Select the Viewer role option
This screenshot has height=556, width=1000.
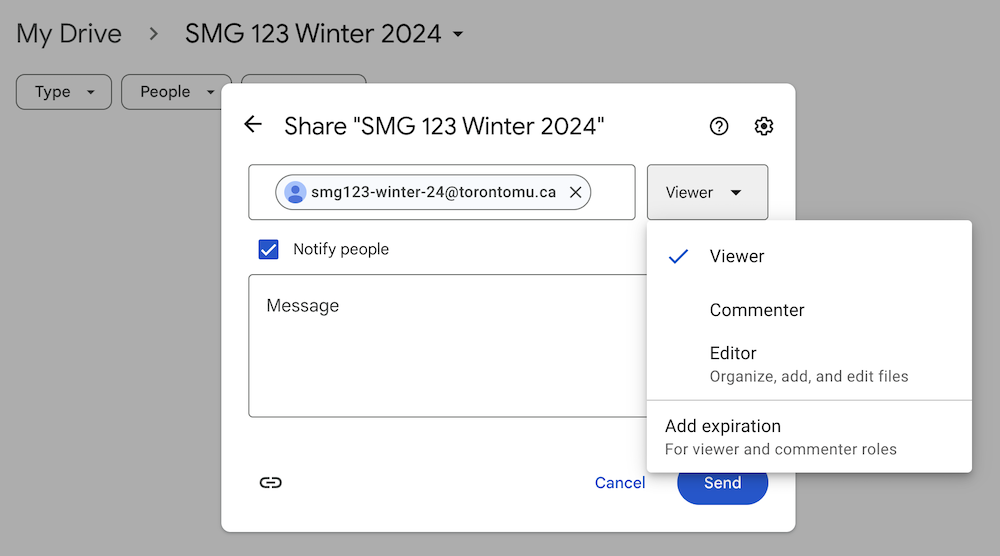pyautogui.click(x=737, y=256)
